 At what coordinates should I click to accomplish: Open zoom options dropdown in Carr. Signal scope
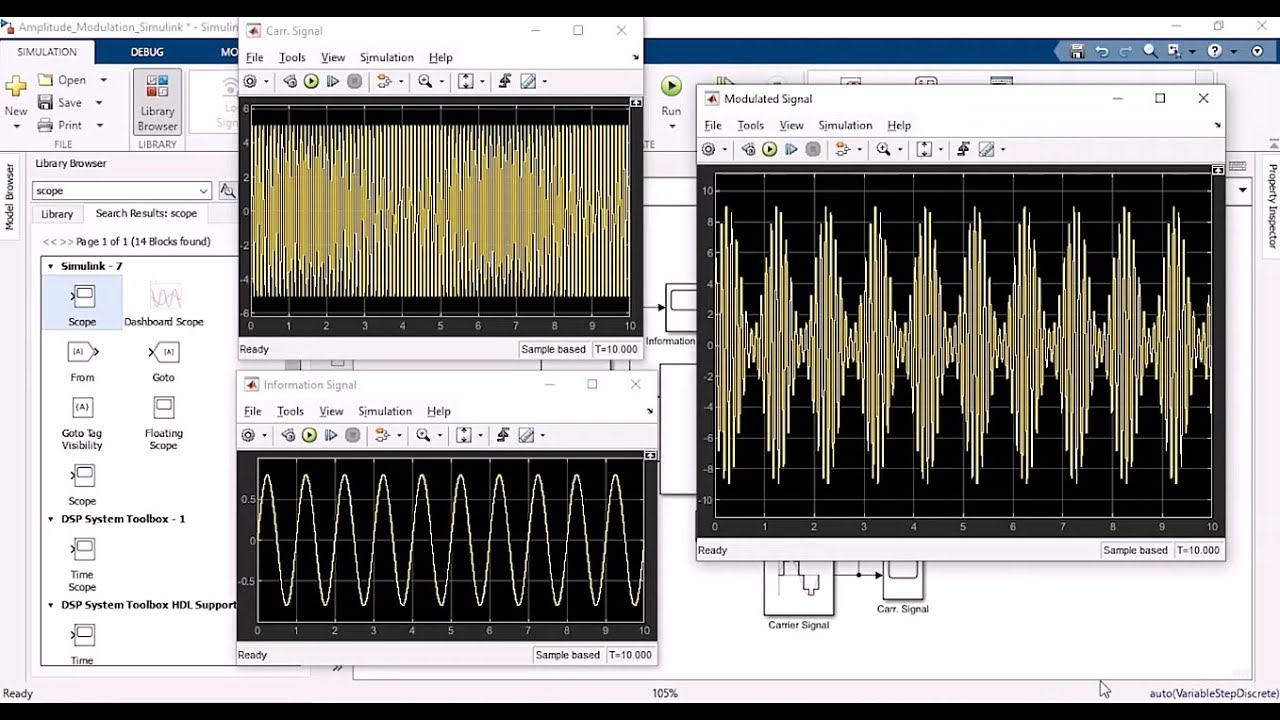tap(440, 82)
